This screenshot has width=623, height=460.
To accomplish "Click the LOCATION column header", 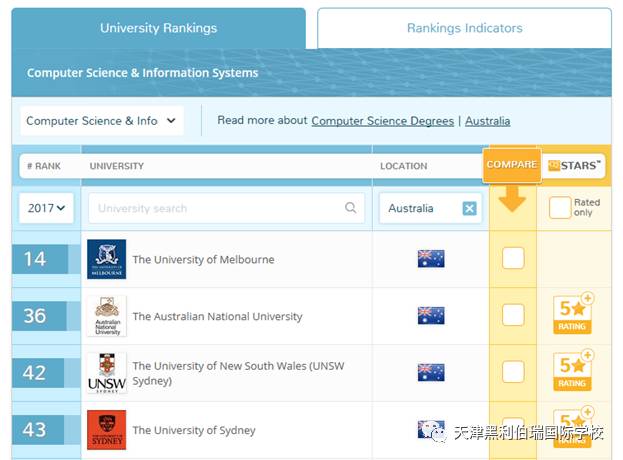I will 404,166.
